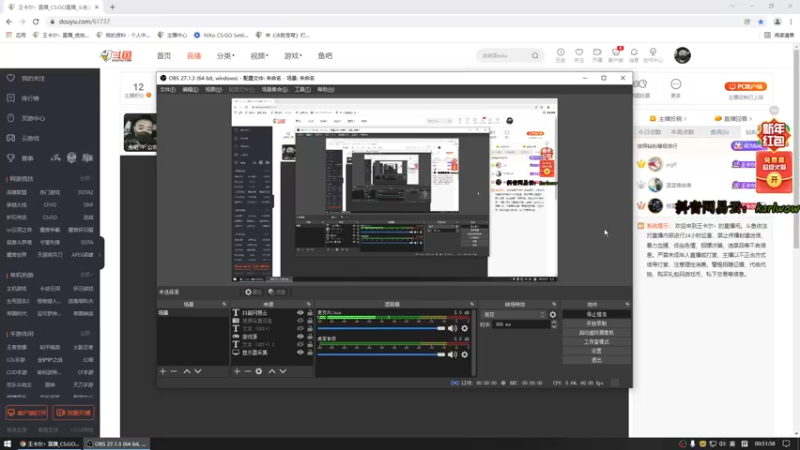Pop out the 控件 dock panel
Viewport: 800px width, 450px height.
(627, 304)
